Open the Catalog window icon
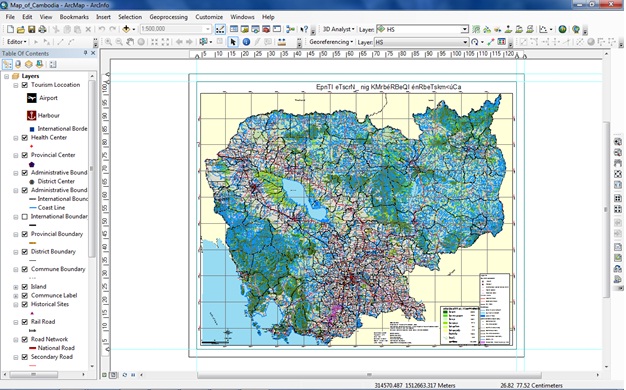626x390 pixels. tap(244, 29)
